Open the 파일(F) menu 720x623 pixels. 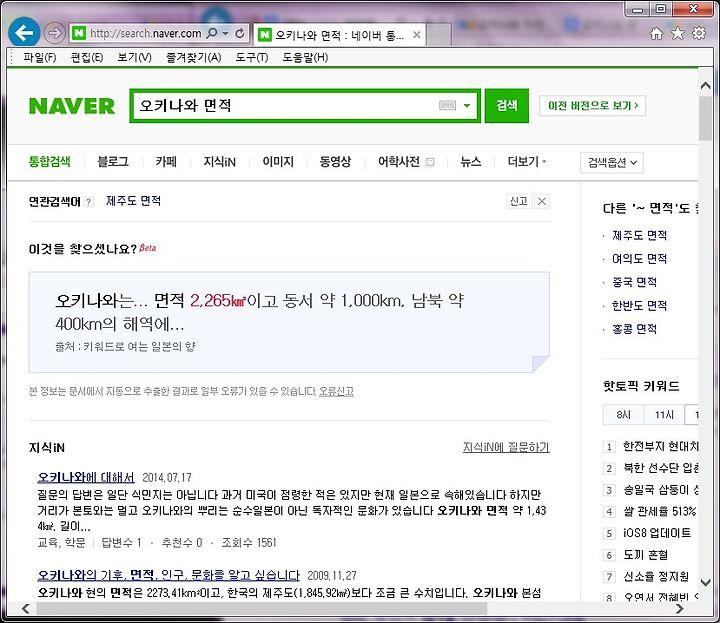(x=40, y=58)
